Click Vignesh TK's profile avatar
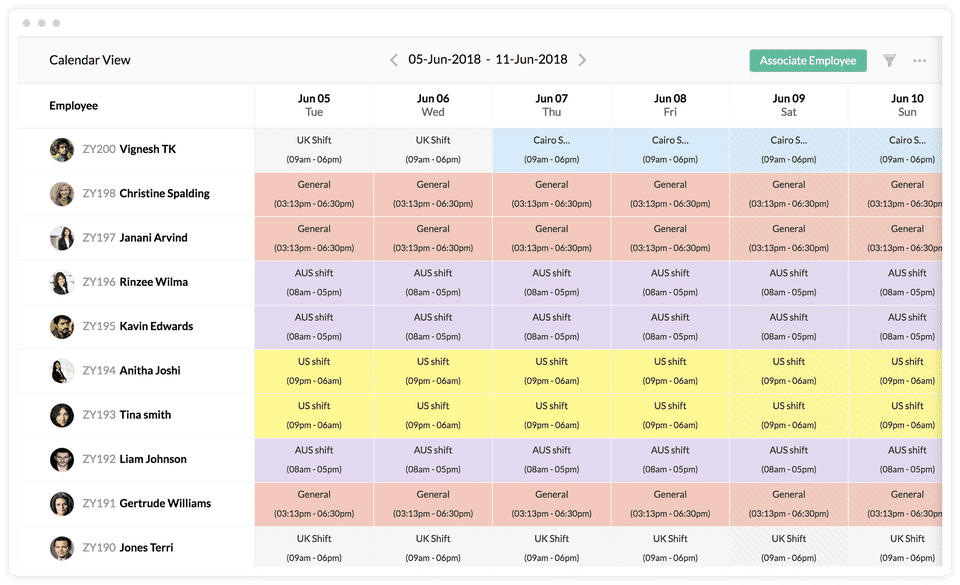Screen dimensions: 960x585 pyautogui.click(x=62, y=150)
